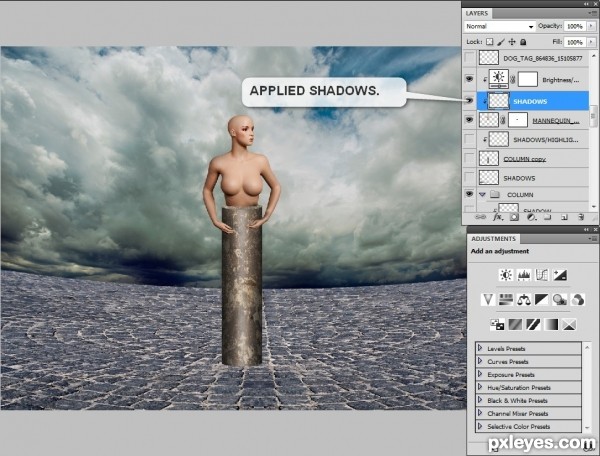Expand Selective Color Presets

[x=480, y=426]
